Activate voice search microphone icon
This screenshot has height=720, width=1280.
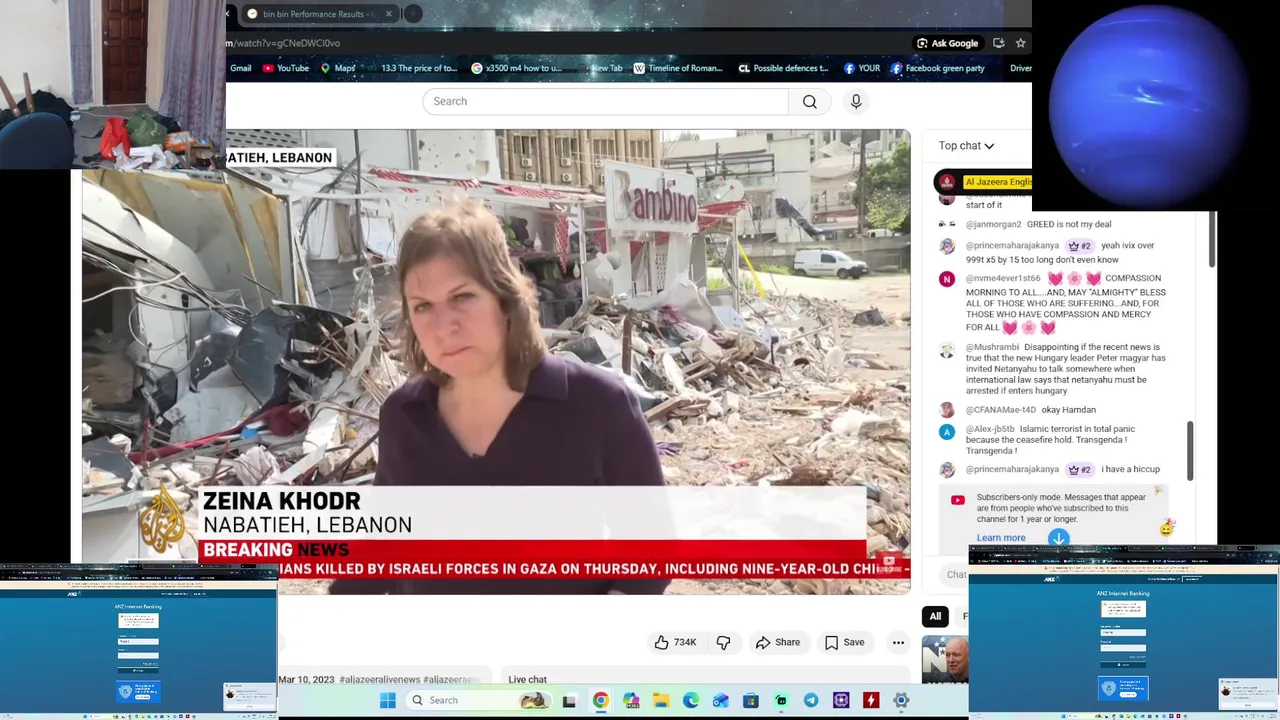tap(856, 101)
